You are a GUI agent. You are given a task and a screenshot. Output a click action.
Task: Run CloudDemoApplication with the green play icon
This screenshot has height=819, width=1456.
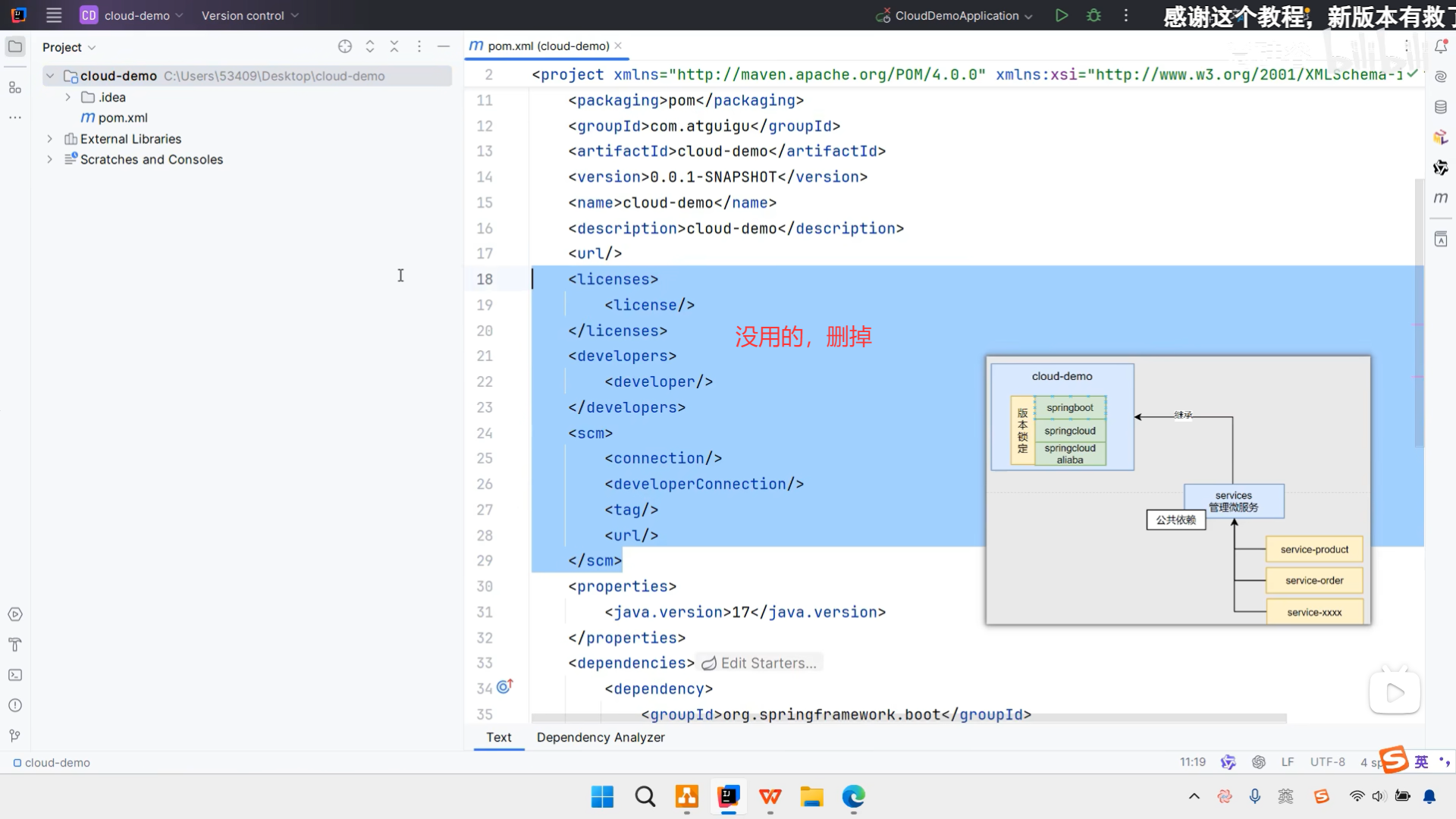1062,15
